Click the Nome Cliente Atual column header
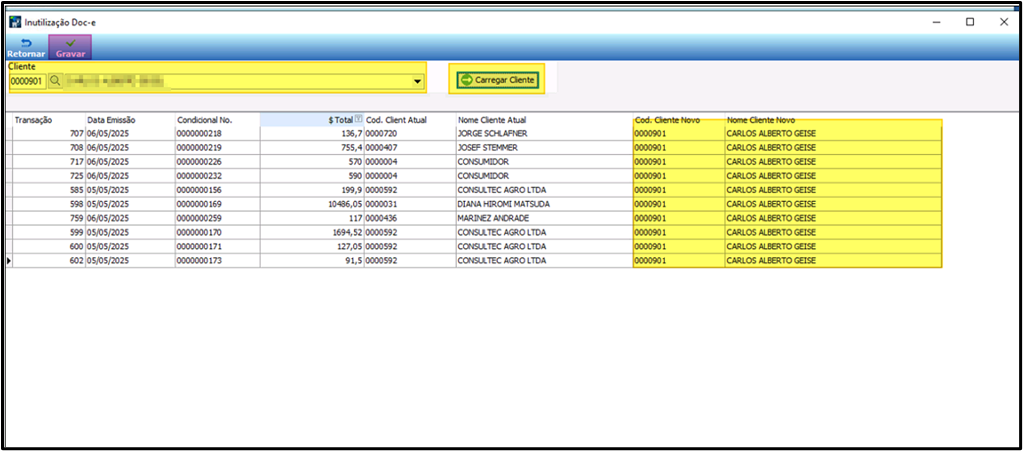 click(544, 120)
